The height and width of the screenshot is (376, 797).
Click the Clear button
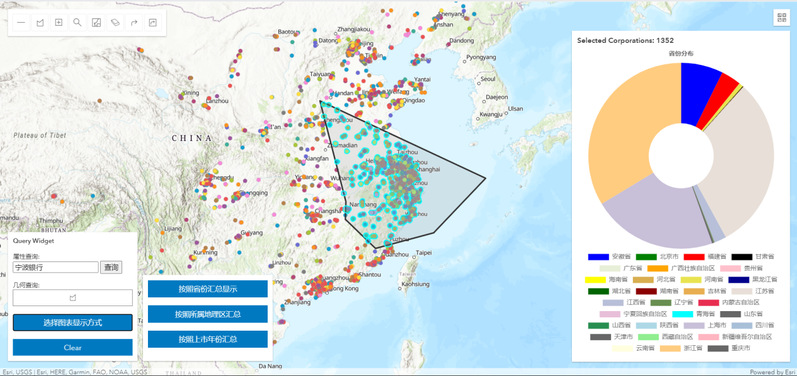click(73, 348)
